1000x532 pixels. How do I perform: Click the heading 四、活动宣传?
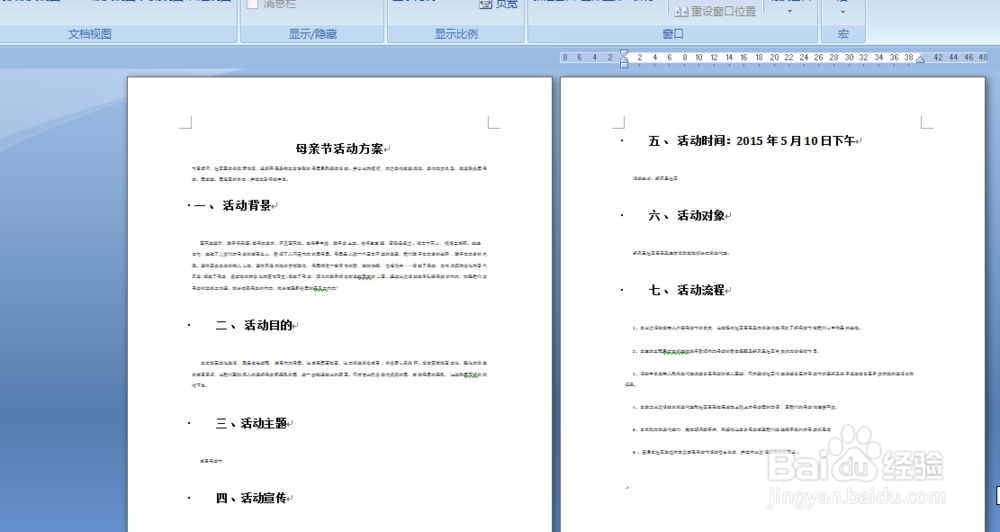coord(251,498)
